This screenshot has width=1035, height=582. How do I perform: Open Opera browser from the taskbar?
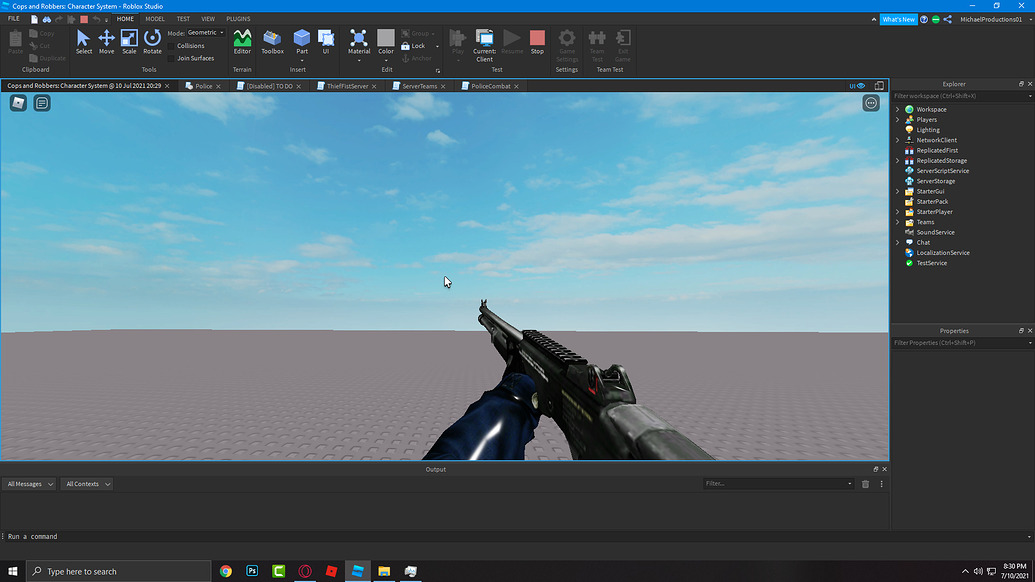(305, 571)
